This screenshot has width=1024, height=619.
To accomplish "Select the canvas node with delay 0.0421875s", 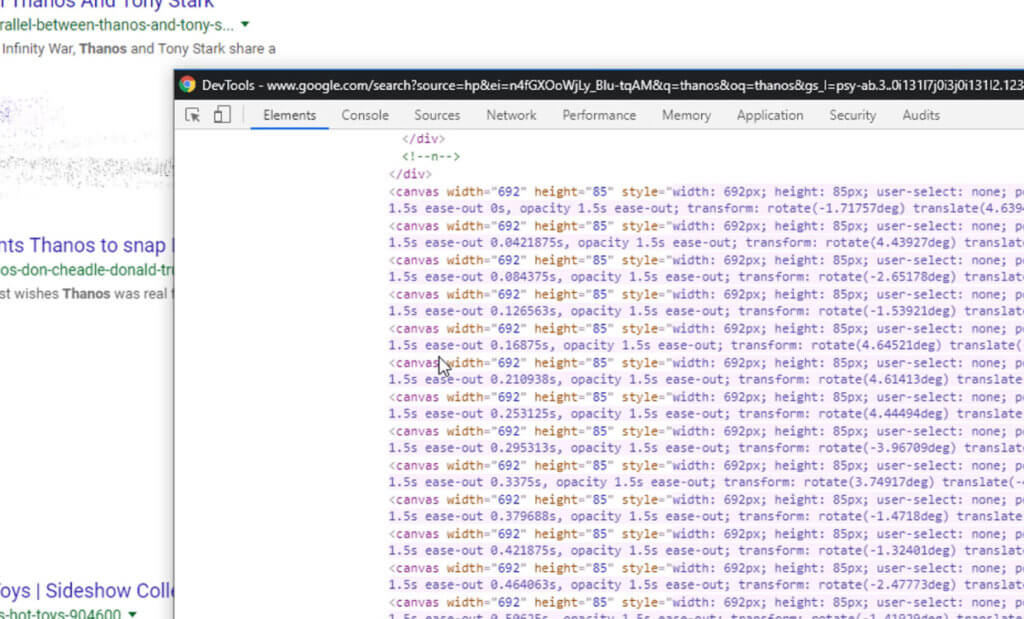I will pyautogui.click(x=706, y=234).
